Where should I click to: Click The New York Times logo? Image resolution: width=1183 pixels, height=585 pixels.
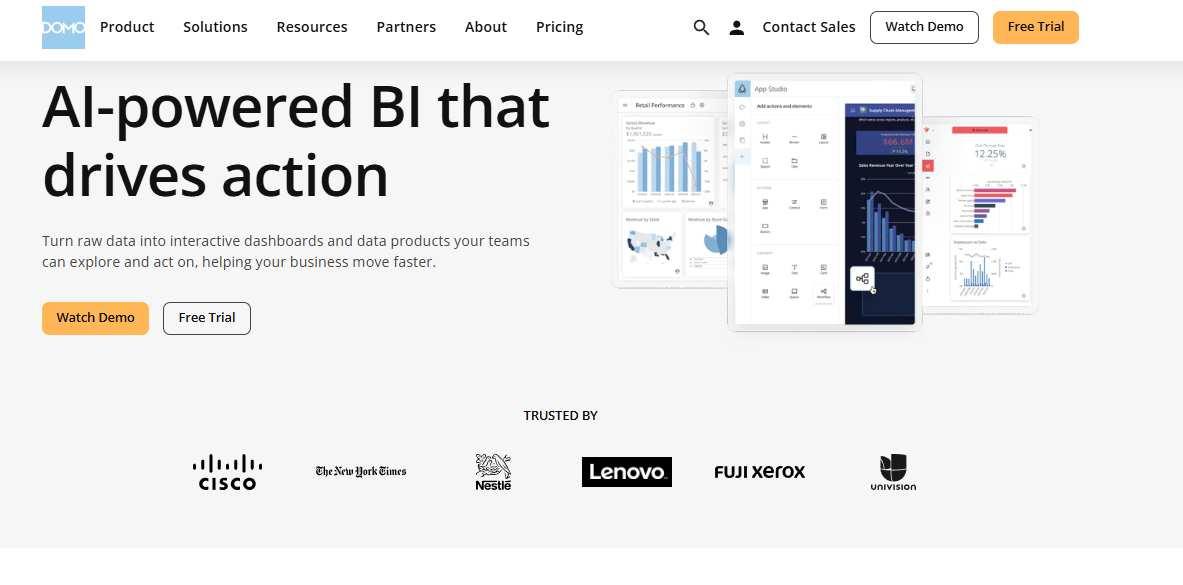tap(361, 471)
